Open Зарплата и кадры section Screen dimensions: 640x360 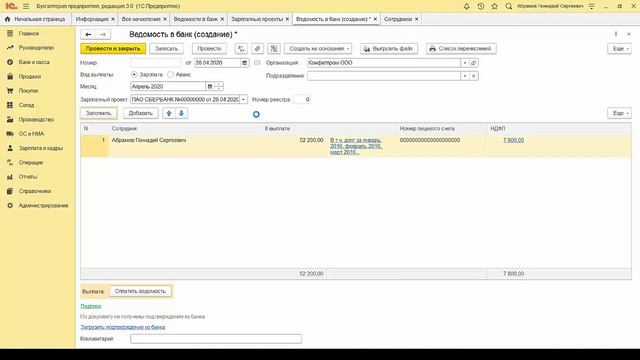point(40,148)
